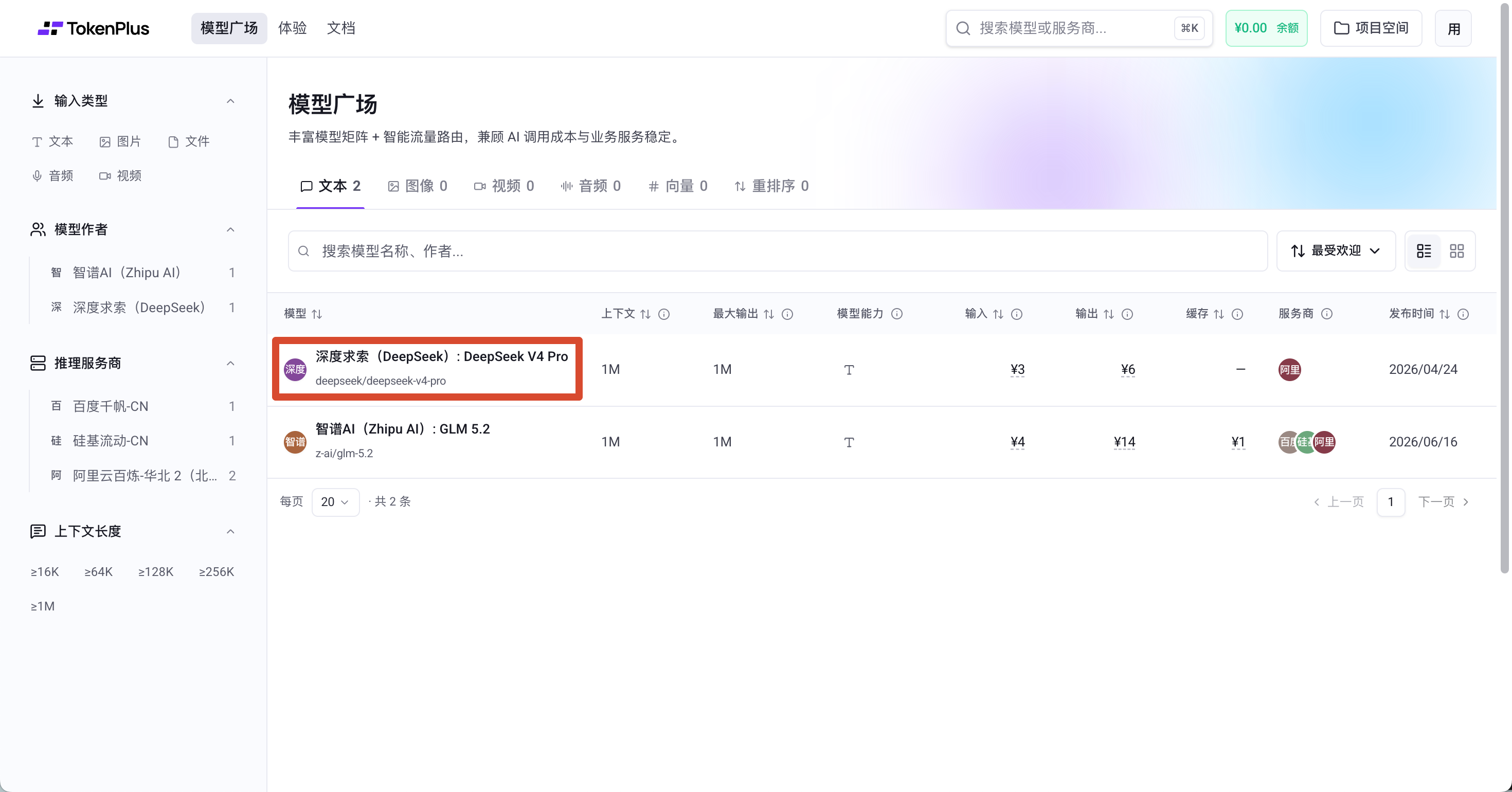Screen dimensions: 1512x792
Task: Show info icon for 模型能力 column
Action: pyautogui.click(x=897, y=314)
